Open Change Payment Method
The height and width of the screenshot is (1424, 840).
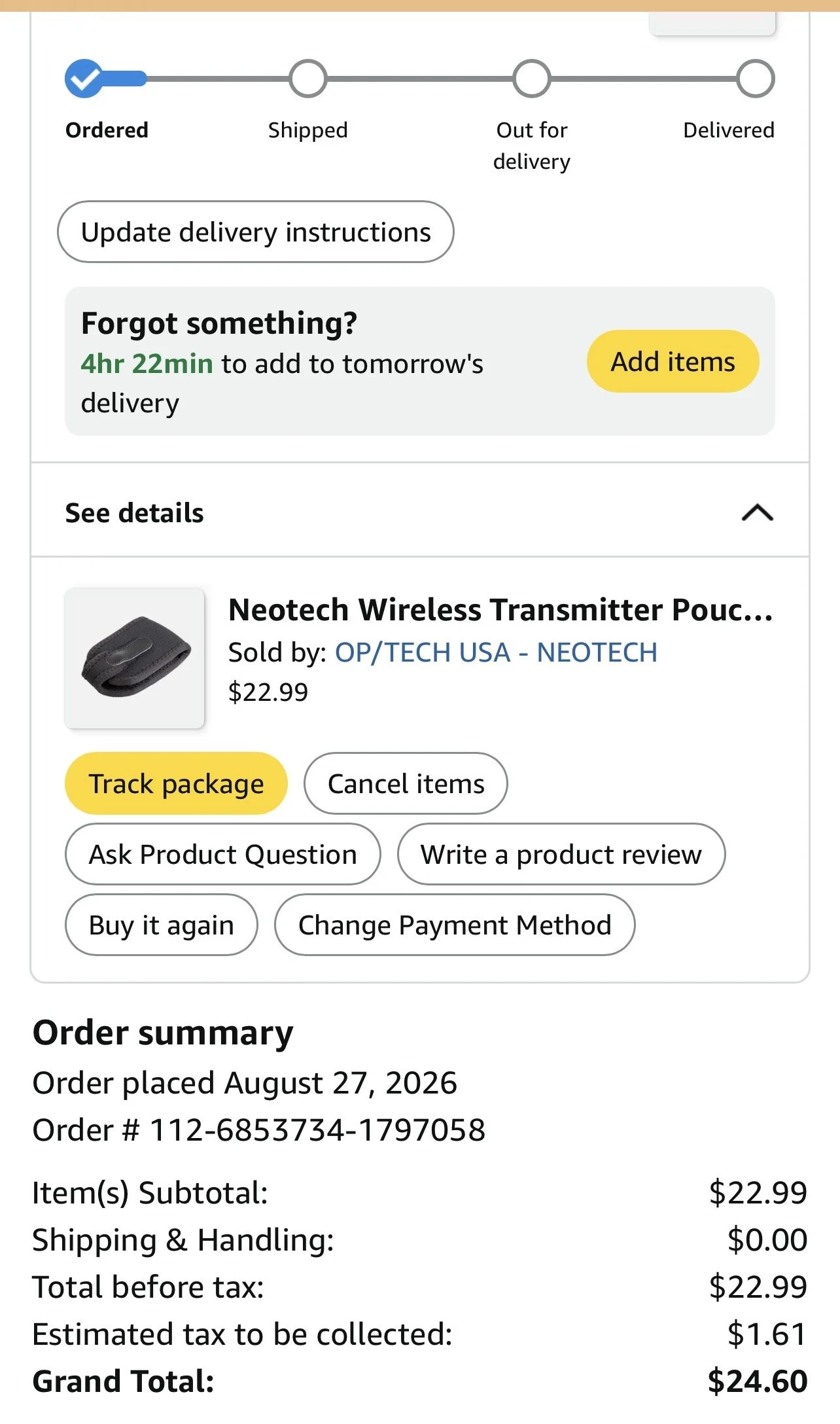pos(455,925)
